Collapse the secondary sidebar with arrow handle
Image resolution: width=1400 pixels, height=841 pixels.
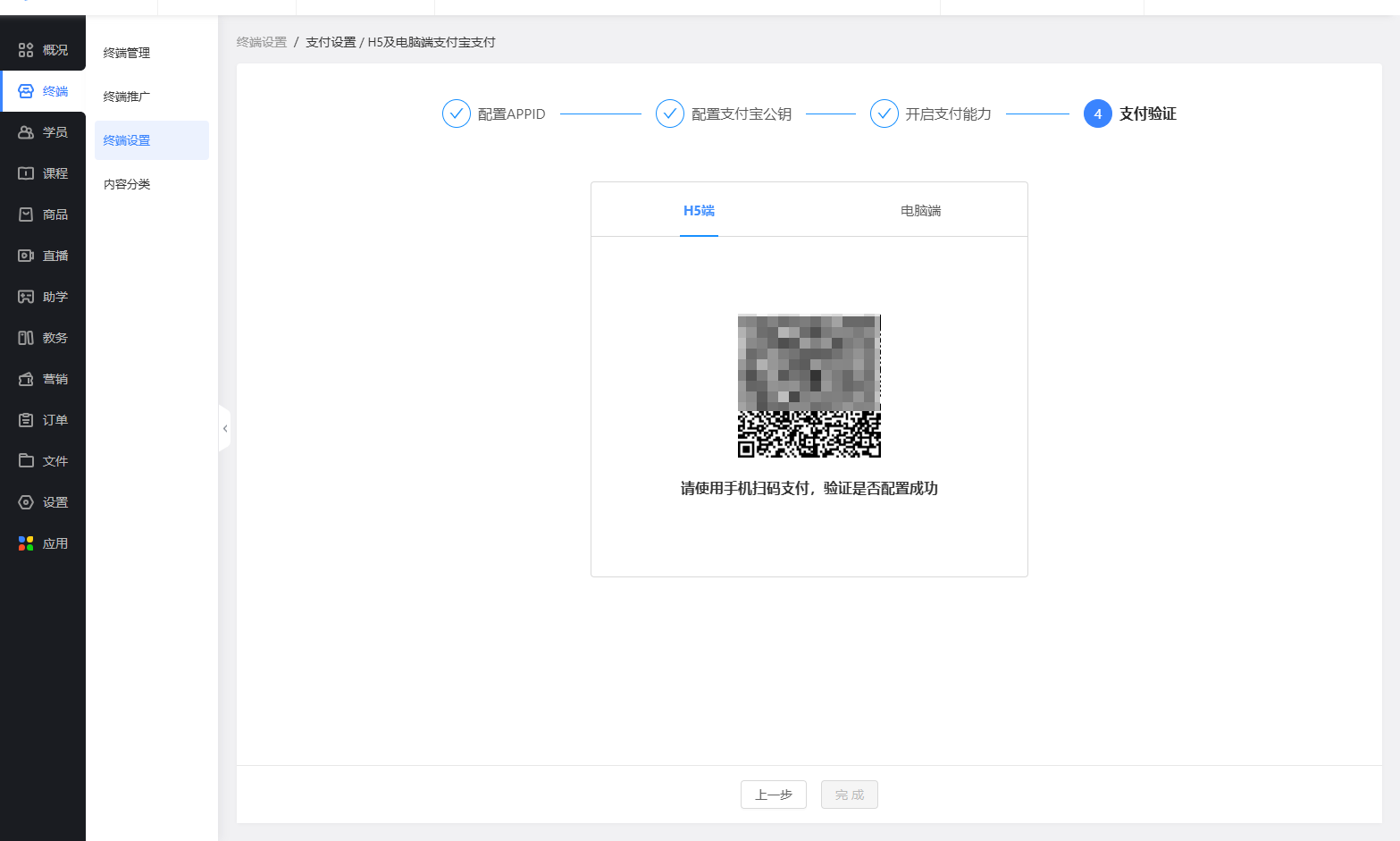click(225, 429)
